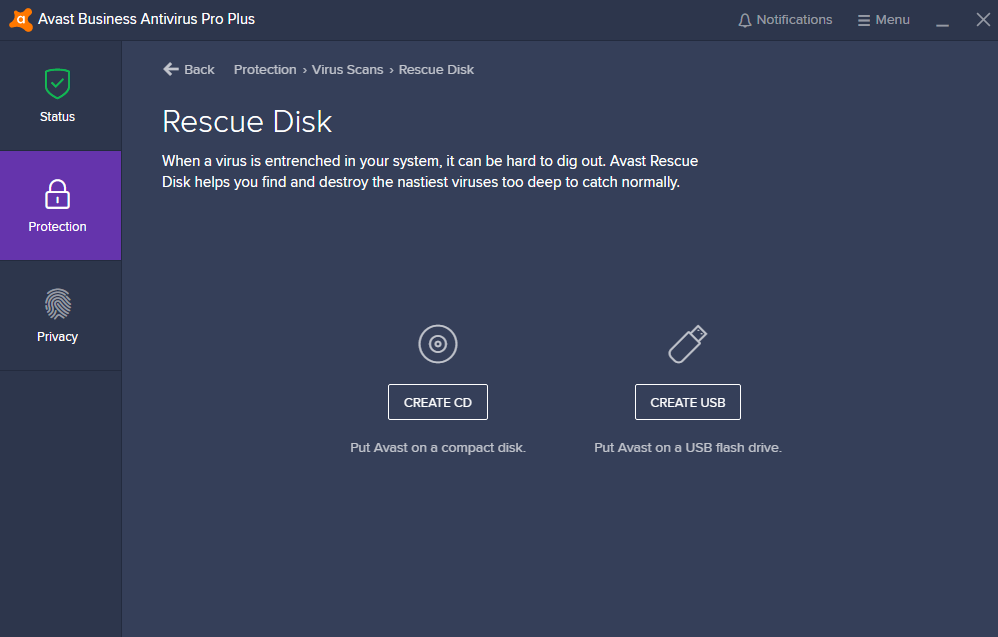Click the Back navigation label

[197, 69]
